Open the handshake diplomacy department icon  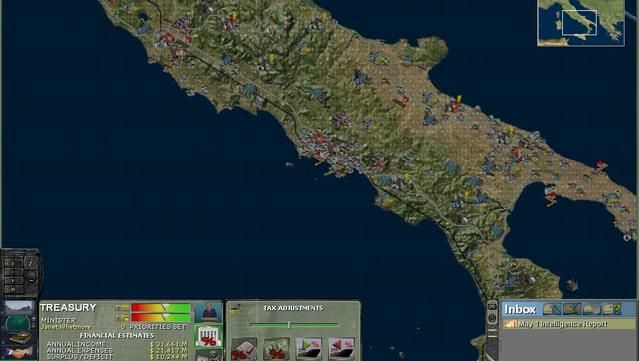tap(19, 352)
